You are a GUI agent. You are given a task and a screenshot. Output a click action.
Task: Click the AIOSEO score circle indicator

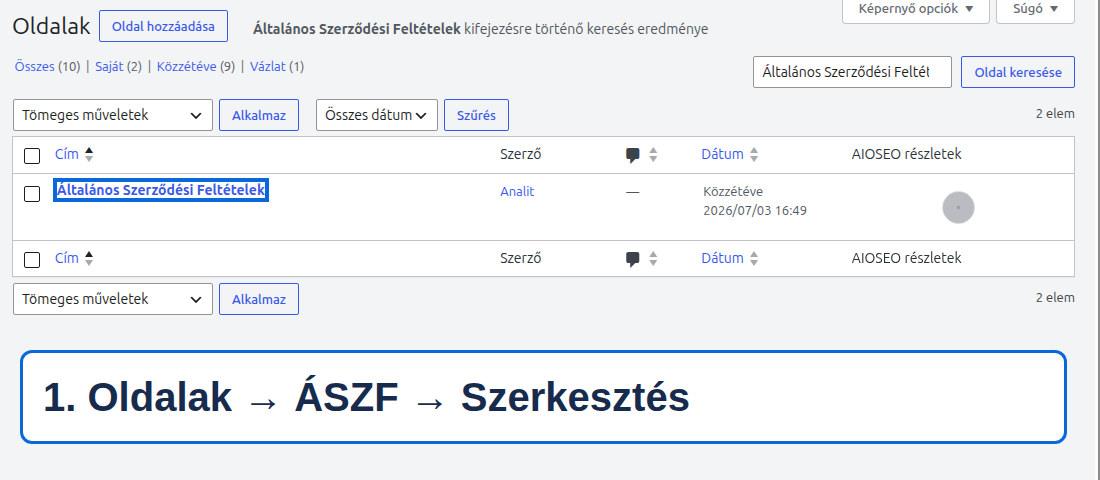958,208
